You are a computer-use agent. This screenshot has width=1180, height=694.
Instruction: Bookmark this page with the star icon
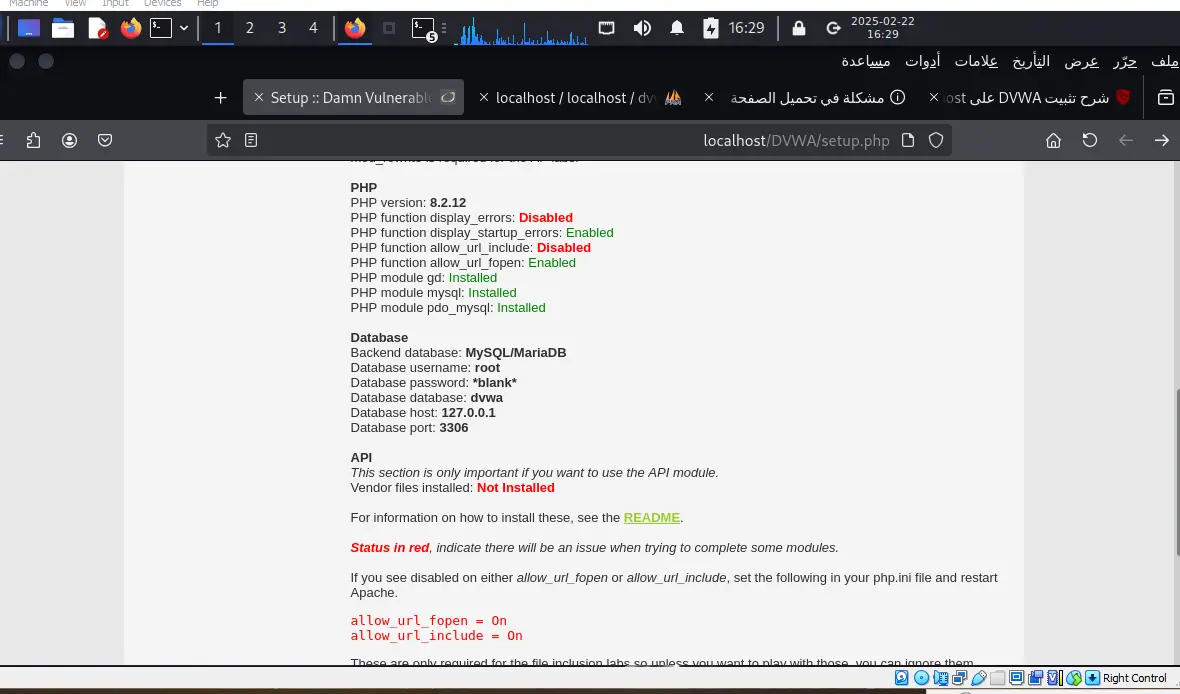223,141
